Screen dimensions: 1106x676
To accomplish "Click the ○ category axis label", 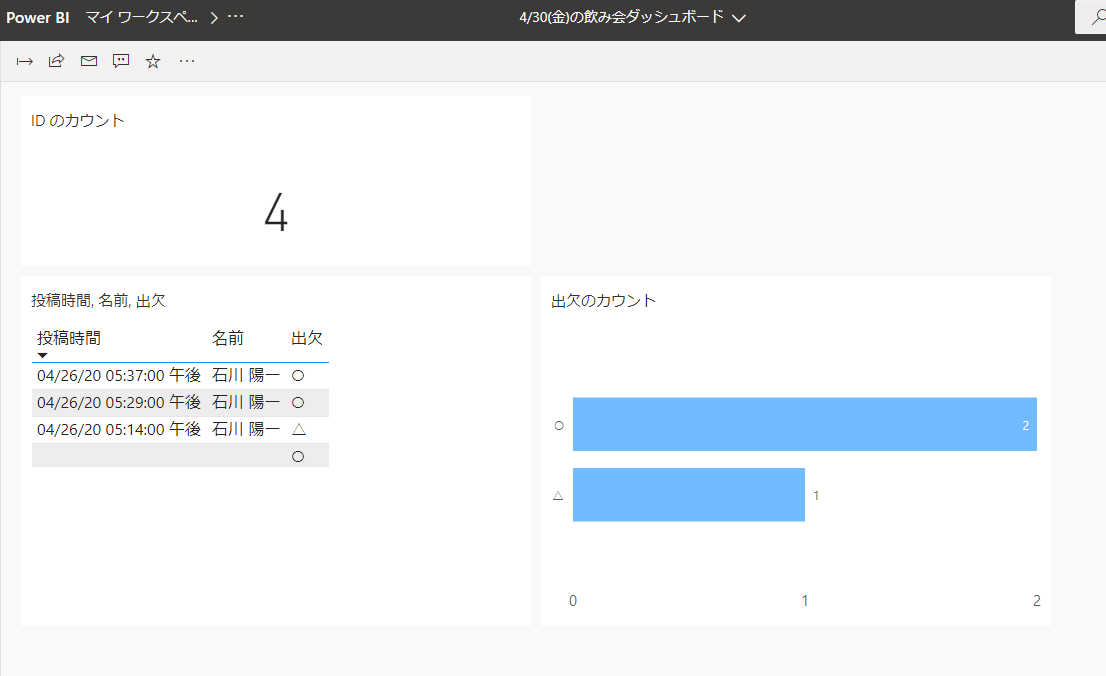I will coord(559,425).
